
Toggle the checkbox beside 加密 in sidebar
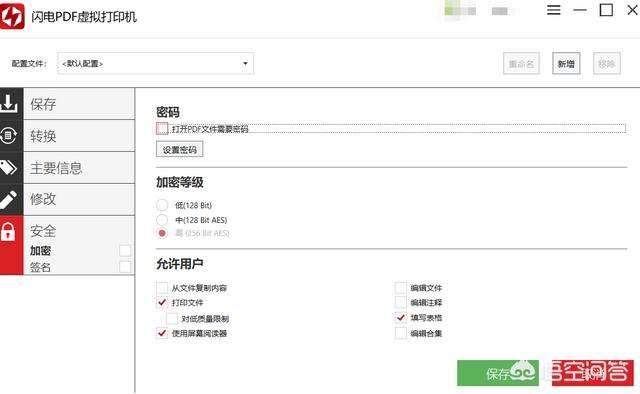(x=125, y=250)
